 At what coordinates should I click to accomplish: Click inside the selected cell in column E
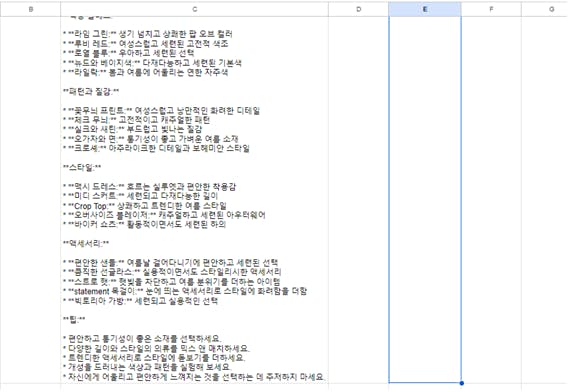point(425,200)
